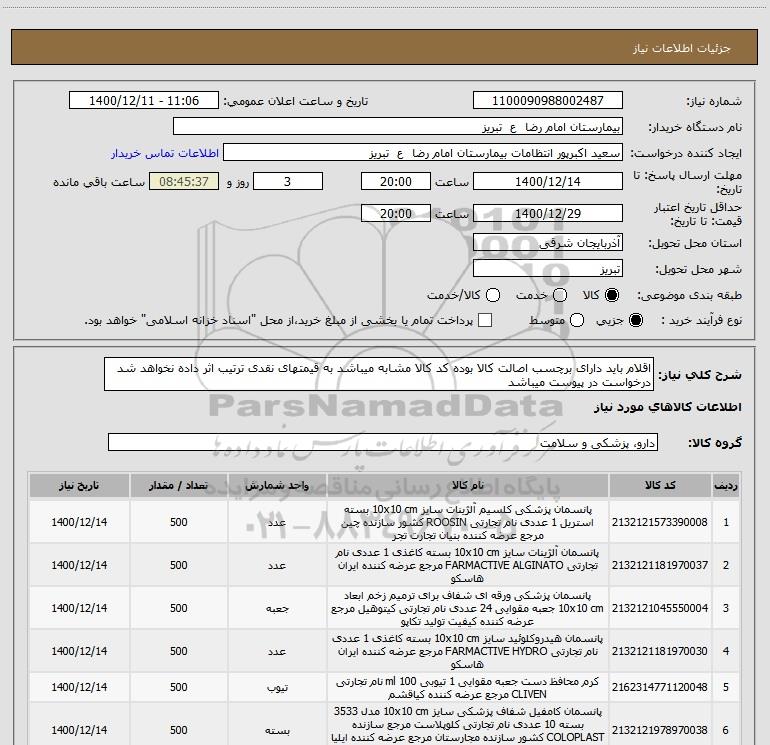Screen dimensions: 770x745
Task: Click the delivery city field تبریز
Action: (x=548, y=269)
